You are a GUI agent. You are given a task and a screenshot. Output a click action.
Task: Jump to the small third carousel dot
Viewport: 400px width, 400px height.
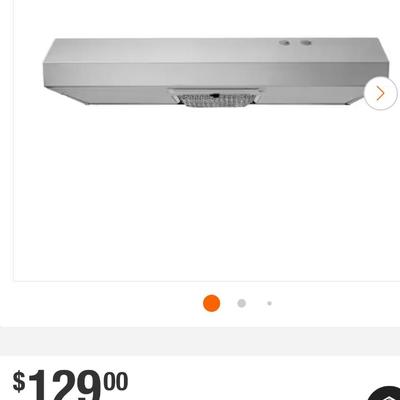click(269, 303)
